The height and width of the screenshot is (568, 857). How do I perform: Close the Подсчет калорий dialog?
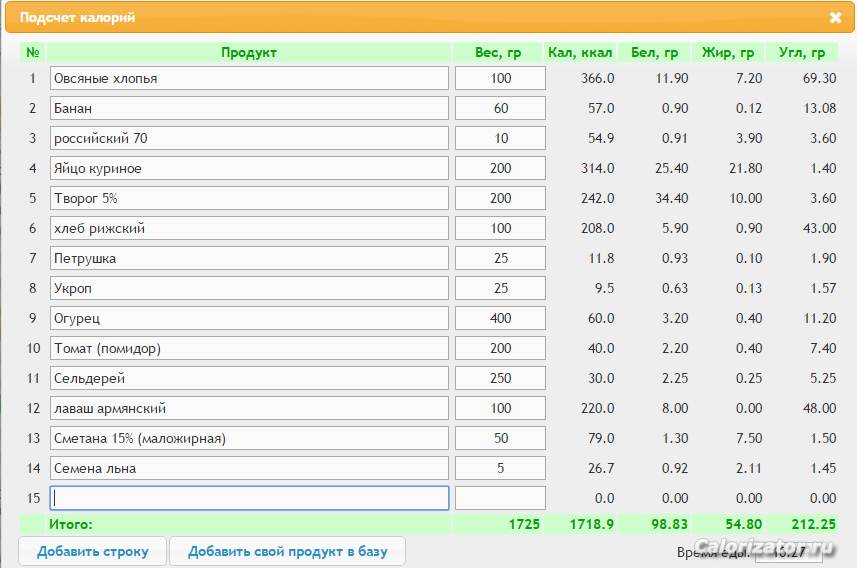pyautogui.click(x=835, y=17)
